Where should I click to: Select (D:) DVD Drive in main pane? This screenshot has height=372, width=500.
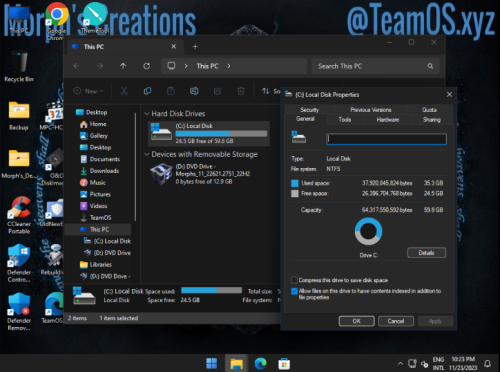tap(209, 174)
